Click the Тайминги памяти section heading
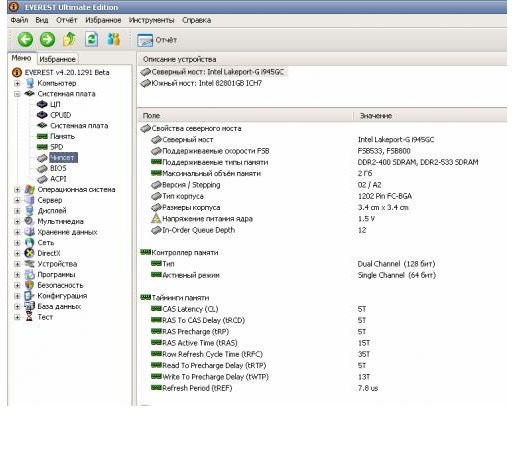Screen dimensions: 522x458 180,298
